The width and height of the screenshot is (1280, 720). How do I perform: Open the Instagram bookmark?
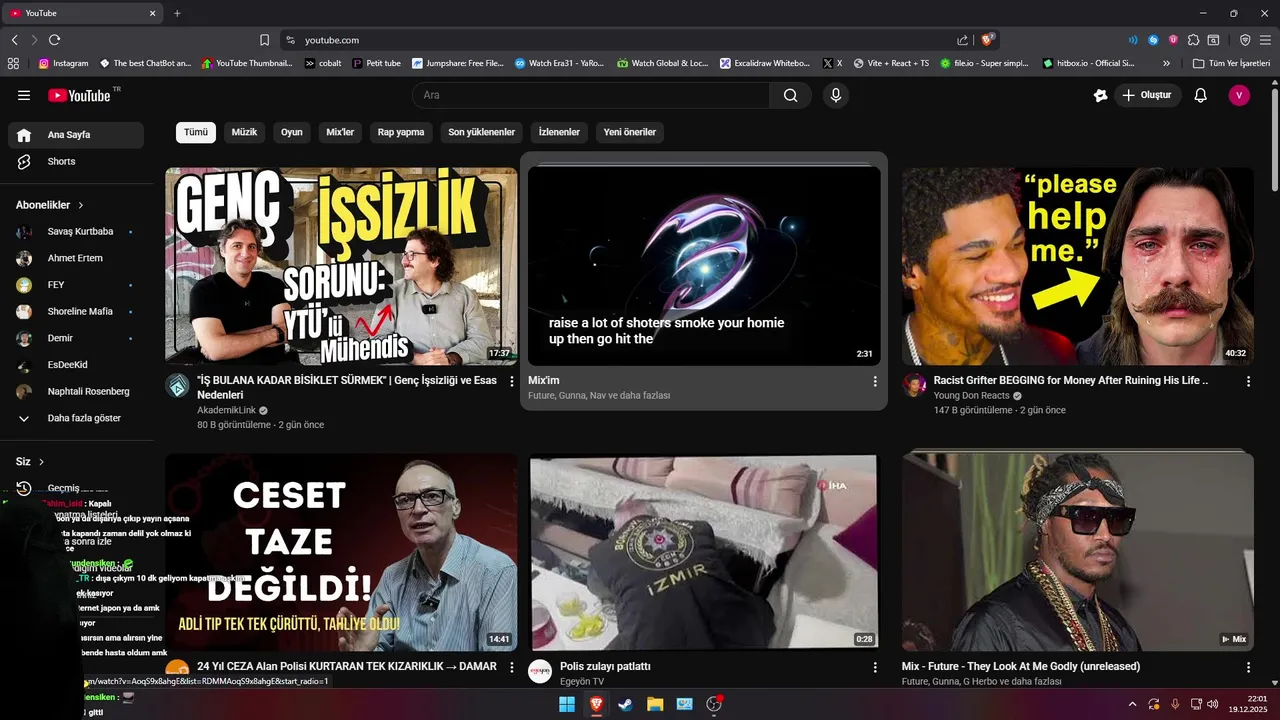[64, 63]
